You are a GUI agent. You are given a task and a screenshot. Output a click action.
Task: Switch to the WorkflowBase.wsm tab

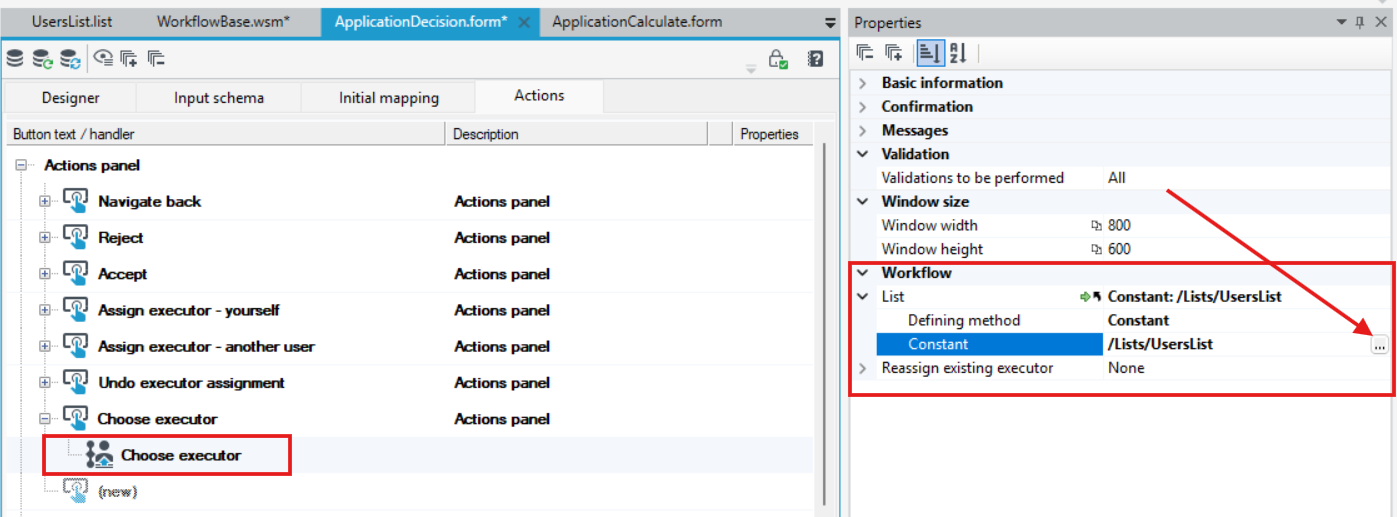coord(223,22)
